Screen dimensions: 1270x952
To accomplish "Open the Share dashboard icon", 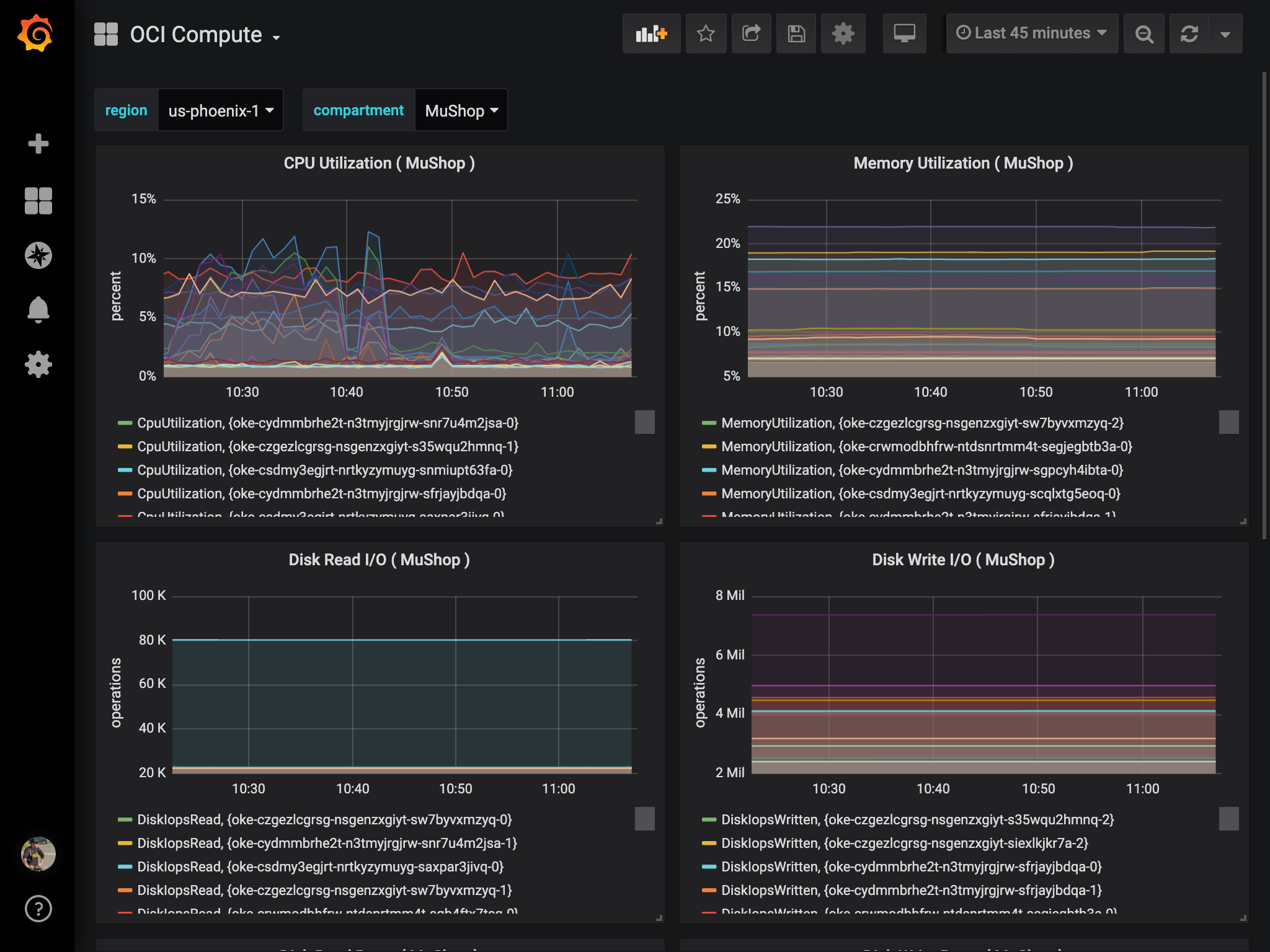I will click(751, 33).
